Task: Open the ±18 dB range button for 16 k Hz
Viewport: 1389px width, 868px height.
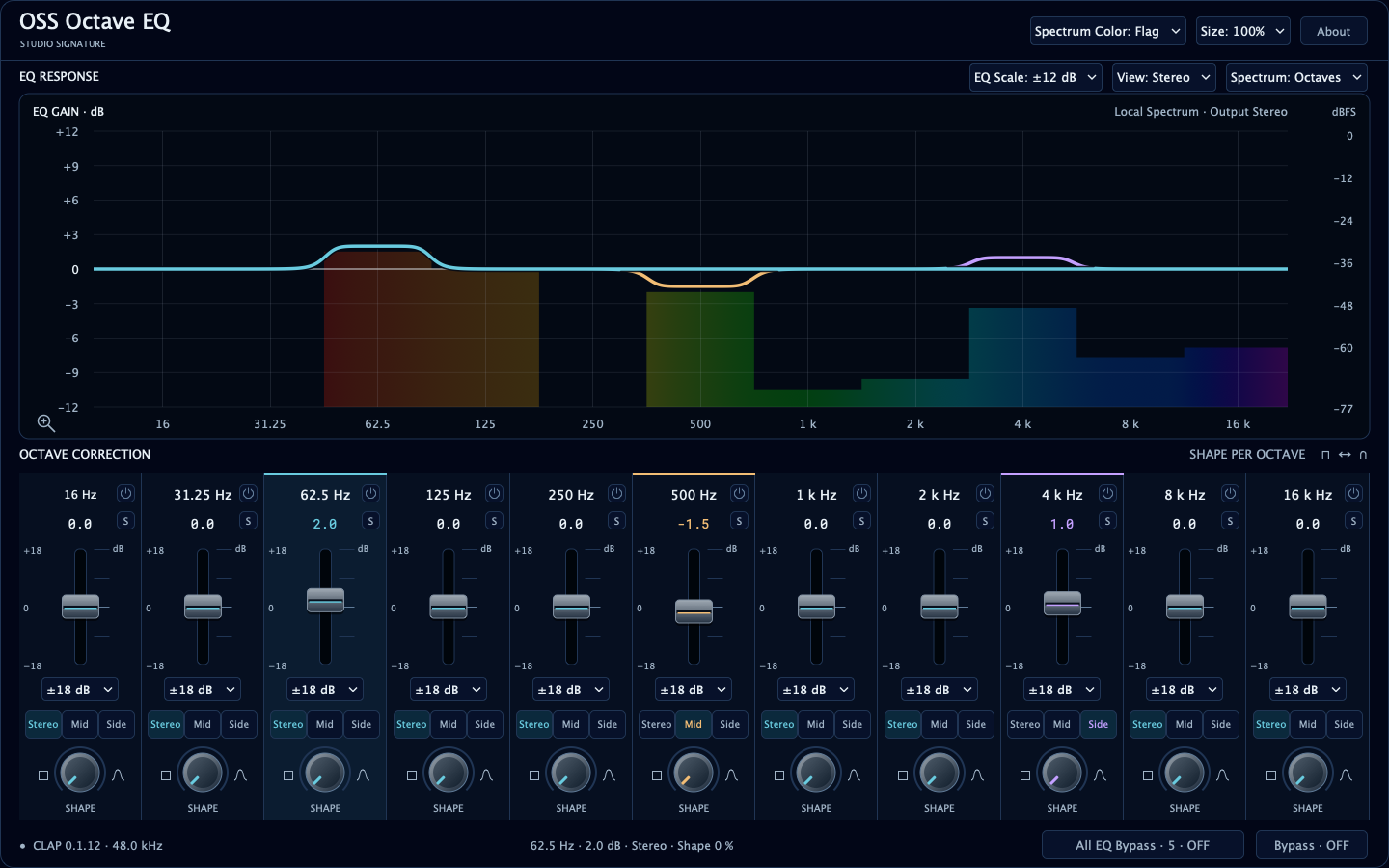Action: 1308,690
